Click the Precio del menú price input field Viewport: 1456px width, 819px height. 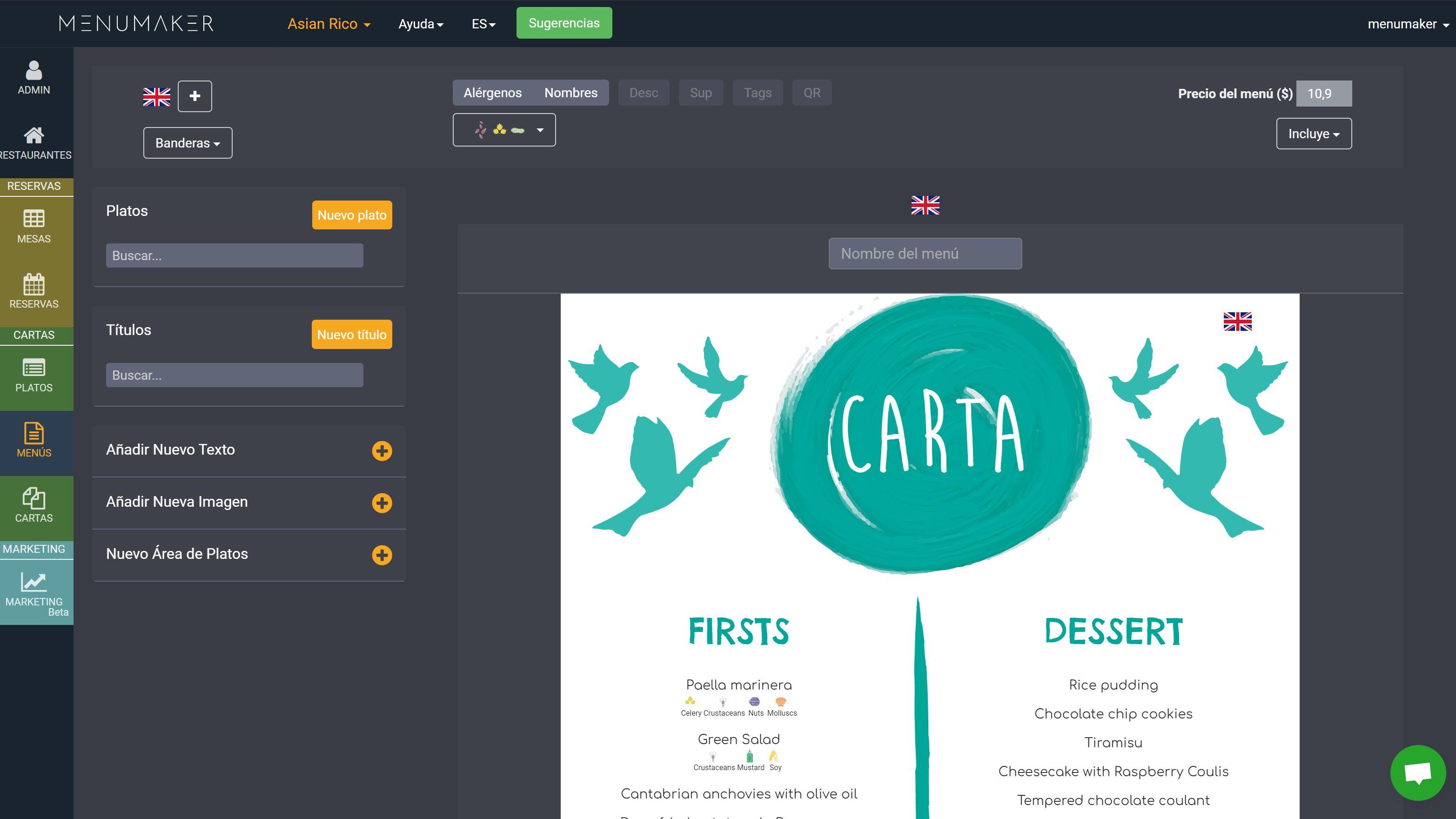[1324, 92]
